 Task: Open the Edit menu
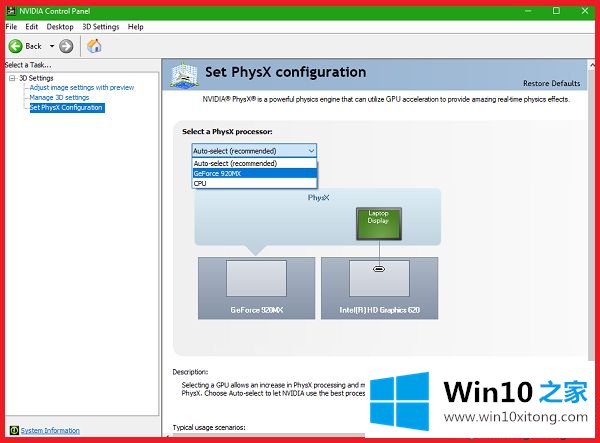[31, 27]
